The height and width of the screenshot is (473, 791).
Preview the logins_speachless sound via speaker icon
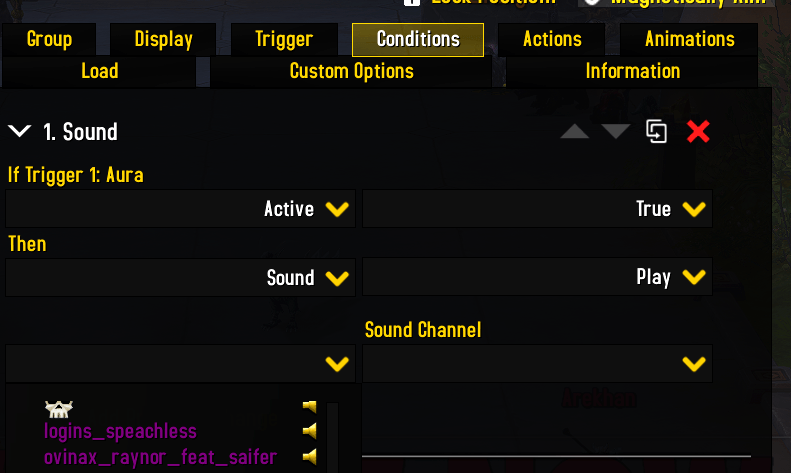(x=310, y=431)
